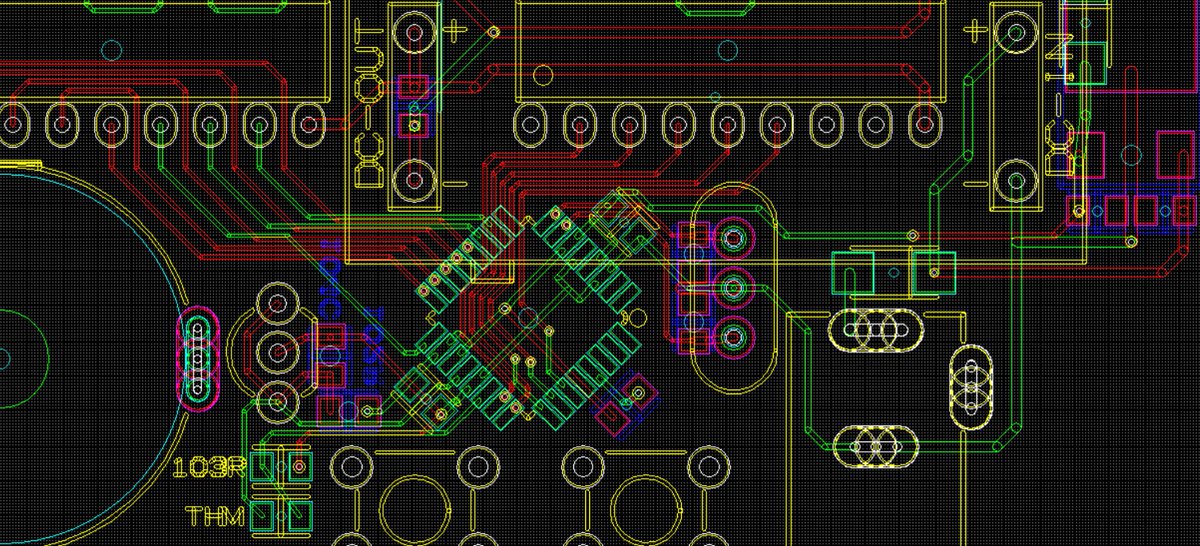Viewport: 1200px width, 546px height.
Task: Select the vertical slot pad of the jack
Action: [969, 386]
